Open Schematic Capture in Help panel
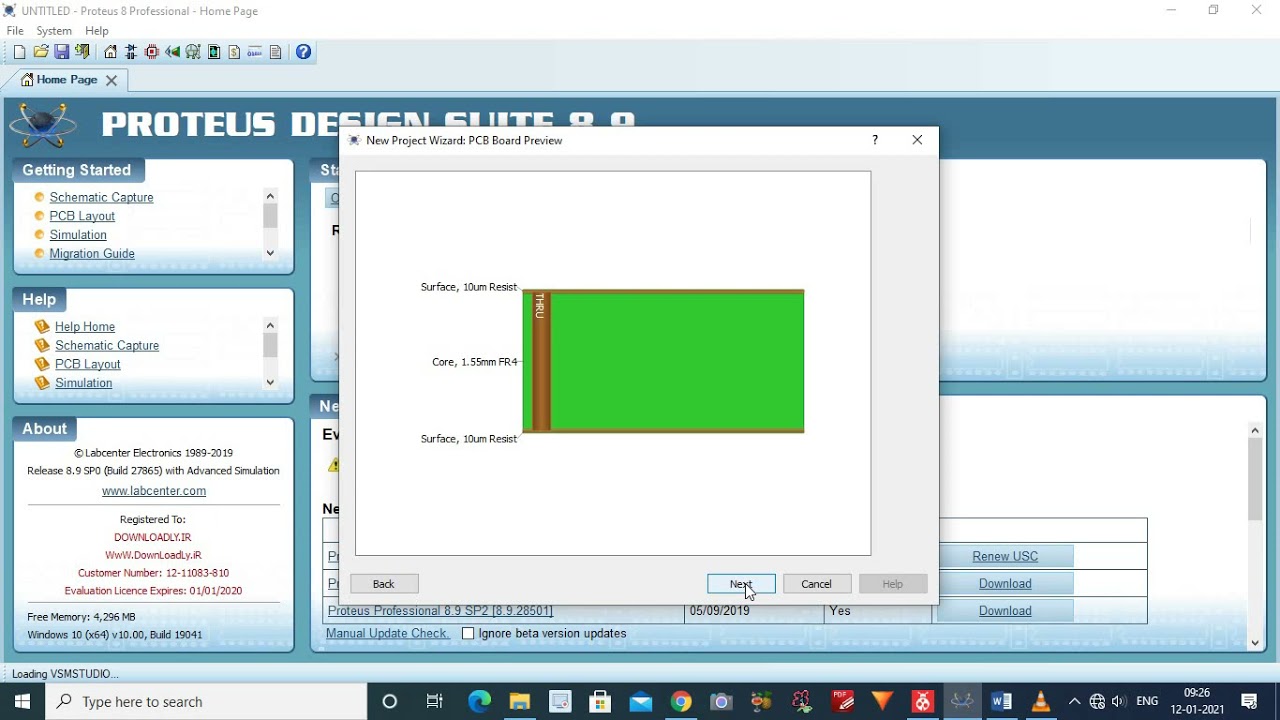This screenshot has width=1280, height=720. (x=107, y=346)
